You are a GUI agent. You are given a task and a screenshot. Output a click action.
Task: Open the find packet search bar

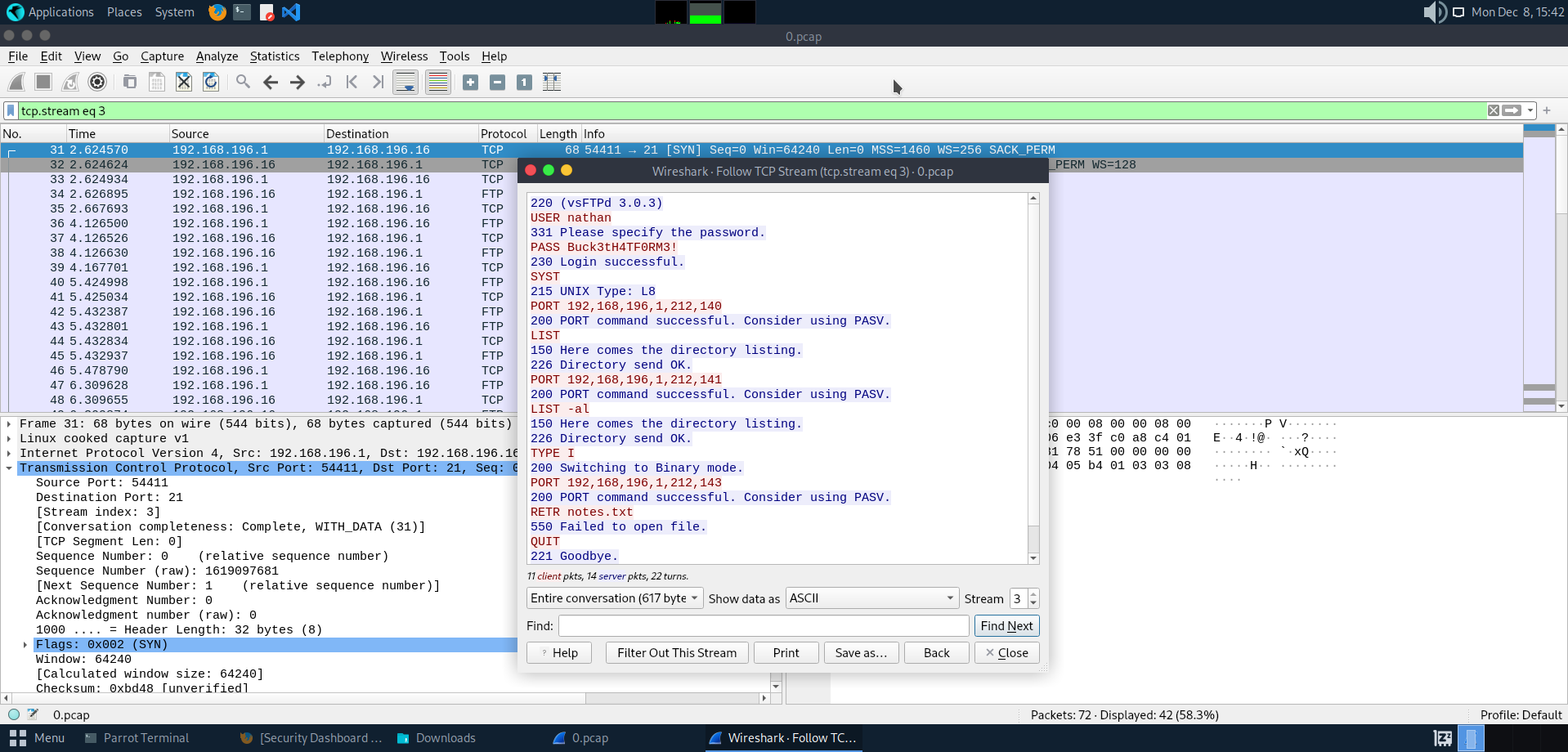(x=242, y=82)
